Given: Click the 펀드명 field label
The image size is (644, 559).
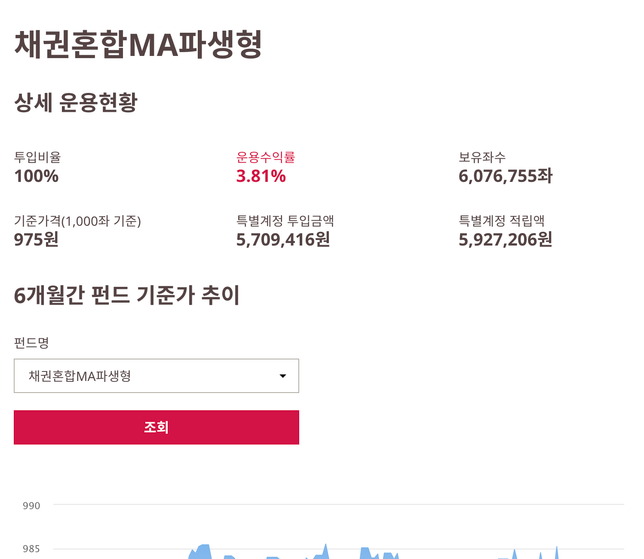Looking at the screenshot, I should (31, 343).
